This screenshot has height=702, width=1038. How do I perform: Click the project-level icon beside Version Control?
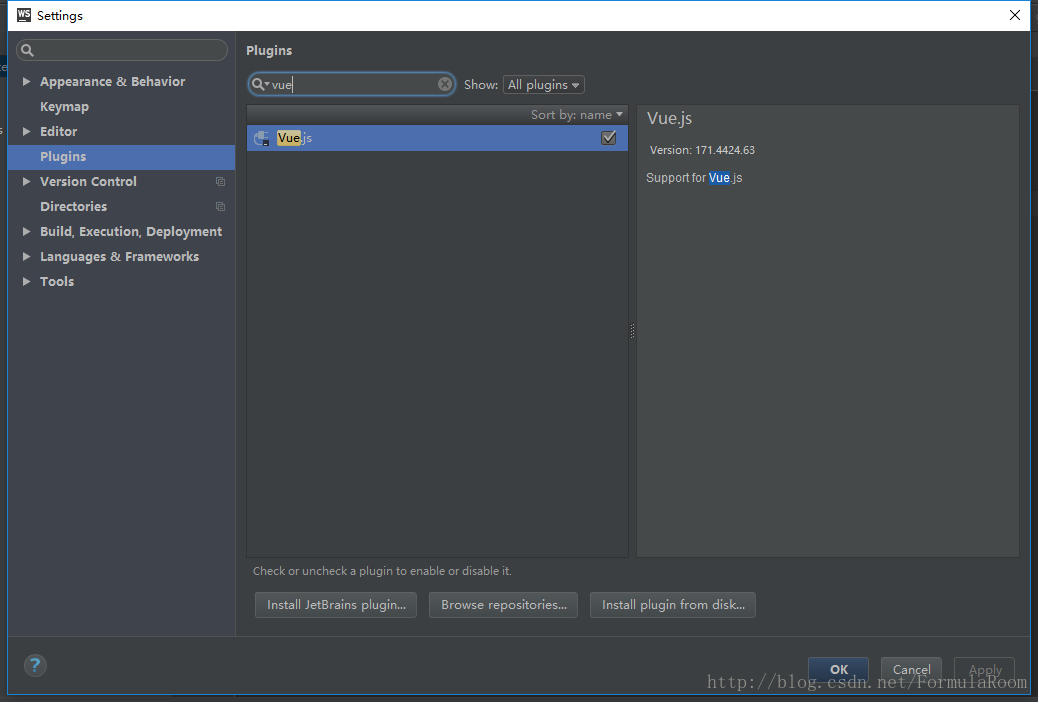coord(220,181)
